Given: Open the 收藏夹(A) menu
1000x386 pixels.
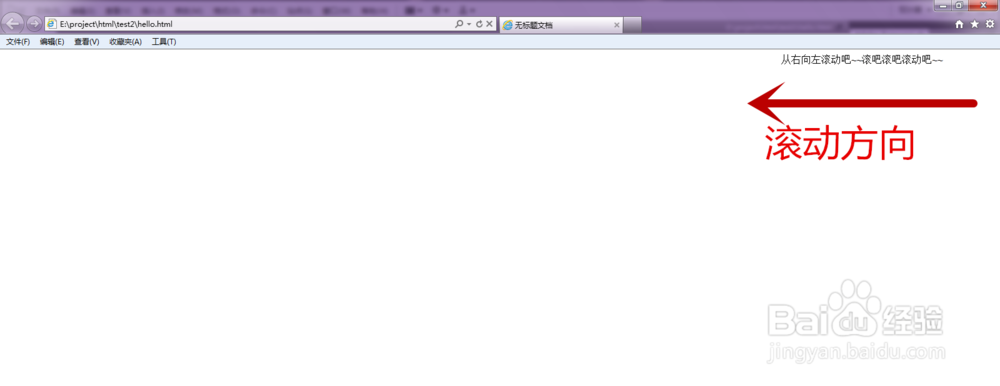Looking at the screenshot, I should click(126, 41).
